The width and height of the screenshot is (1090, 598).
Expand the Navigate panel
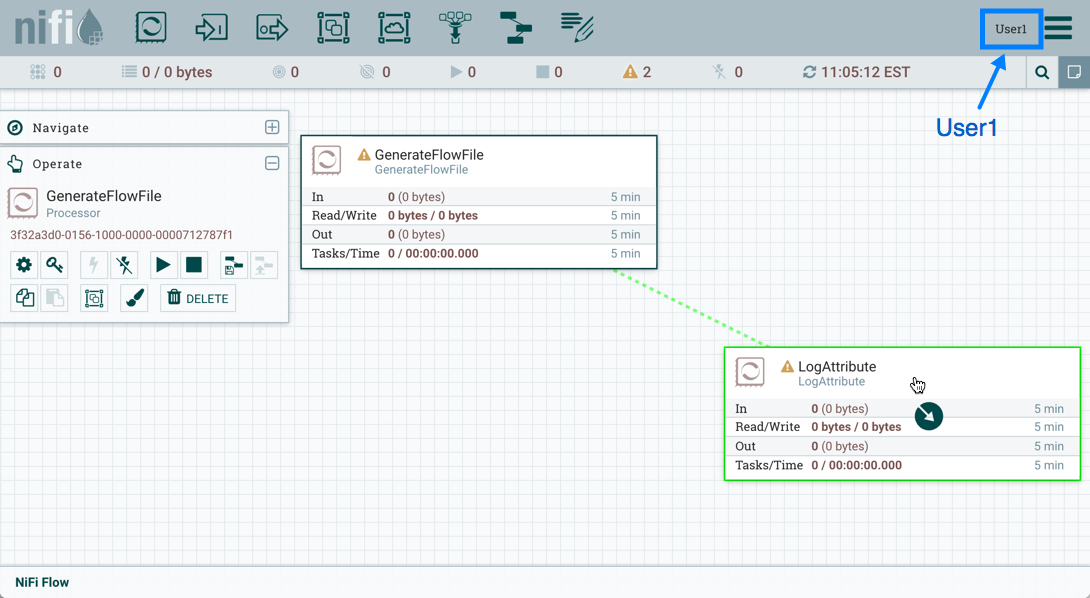272,127
